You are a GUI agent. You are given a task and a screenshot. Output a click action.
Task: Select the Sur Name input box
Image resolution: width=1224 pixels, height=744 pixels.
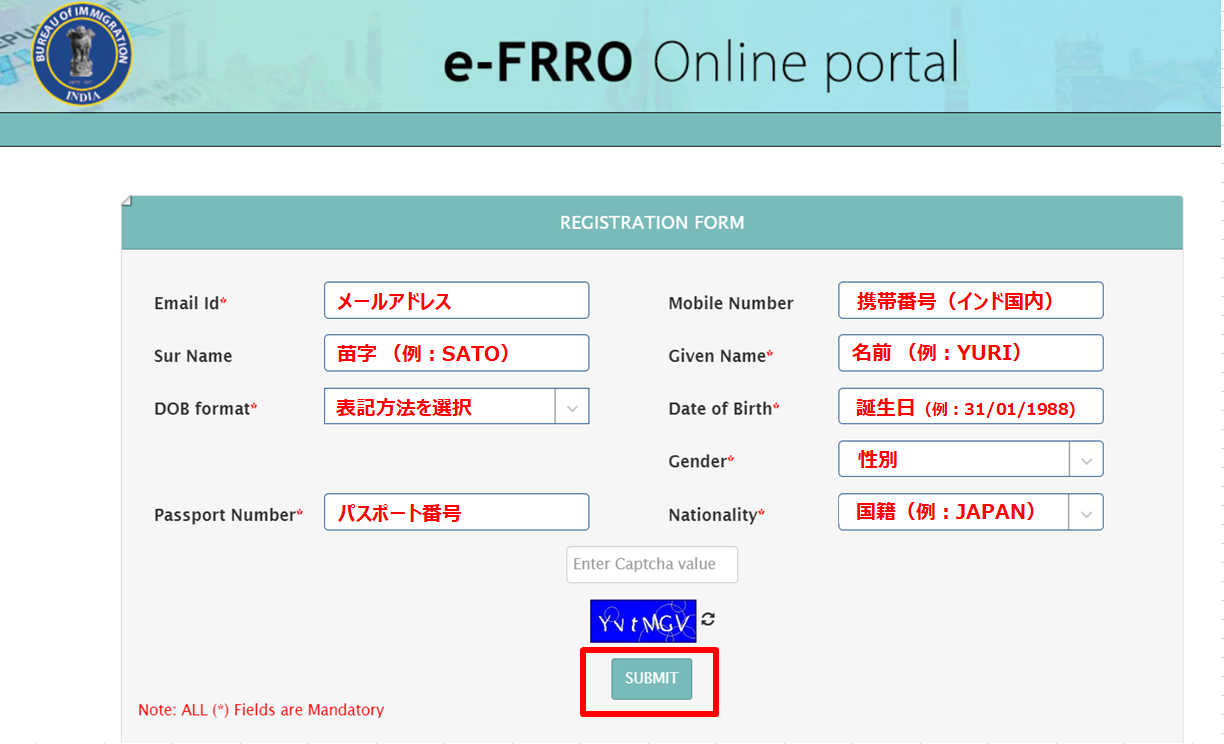[x=456, y=352]
